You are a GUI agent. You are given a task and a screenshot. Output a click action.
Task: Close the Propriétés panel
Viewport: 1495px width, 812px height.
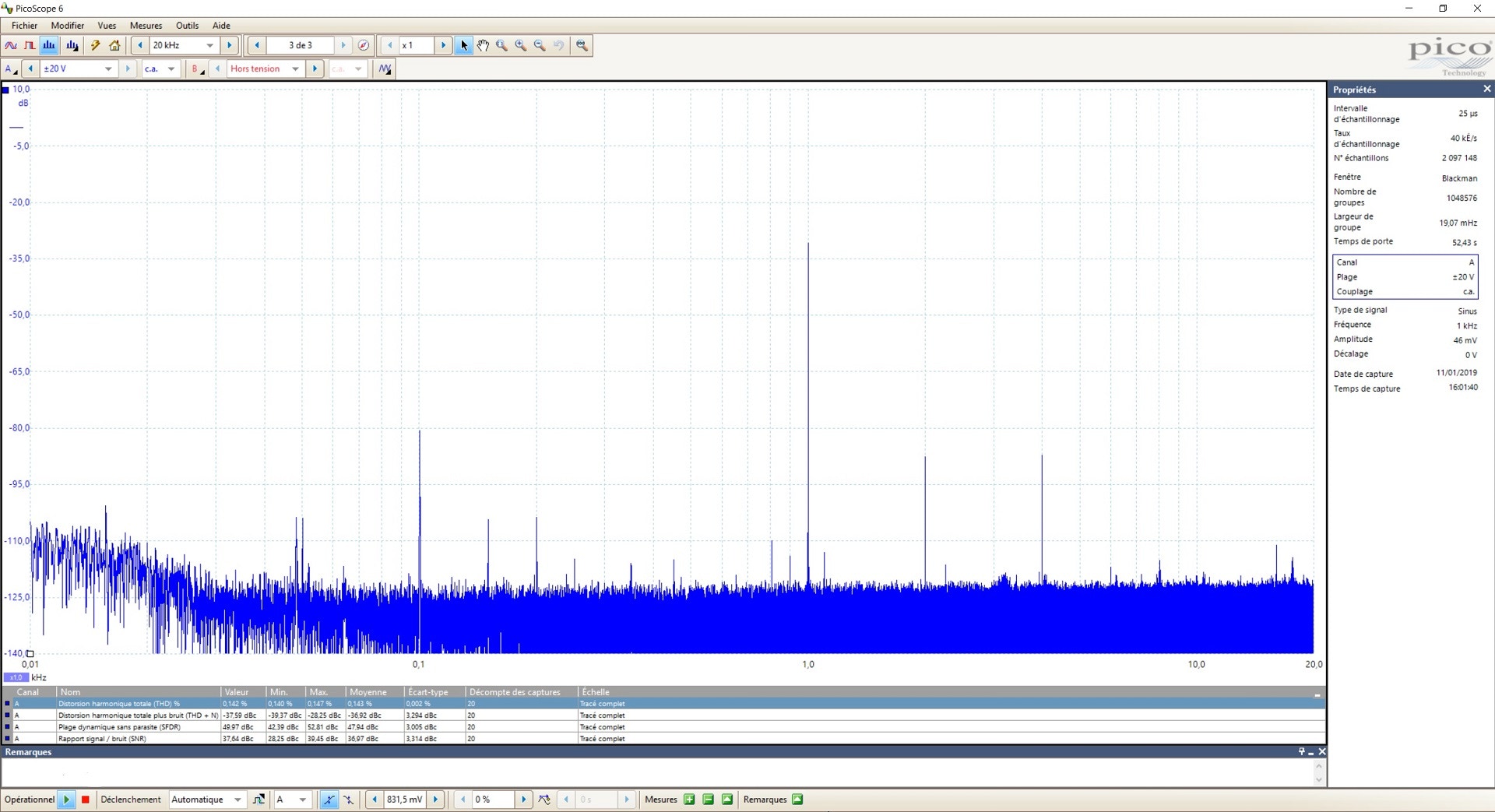point(1486,89)
